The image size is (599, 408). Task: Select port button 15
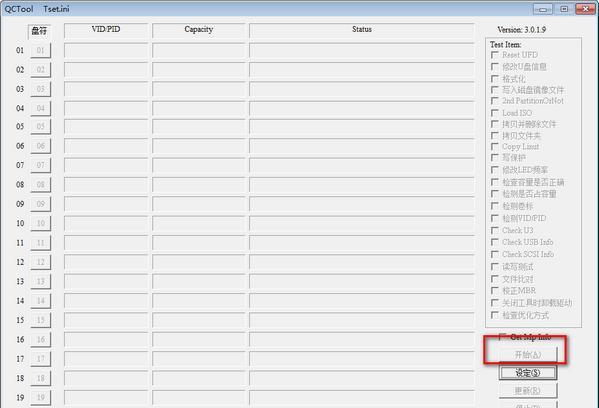(40, 320)
